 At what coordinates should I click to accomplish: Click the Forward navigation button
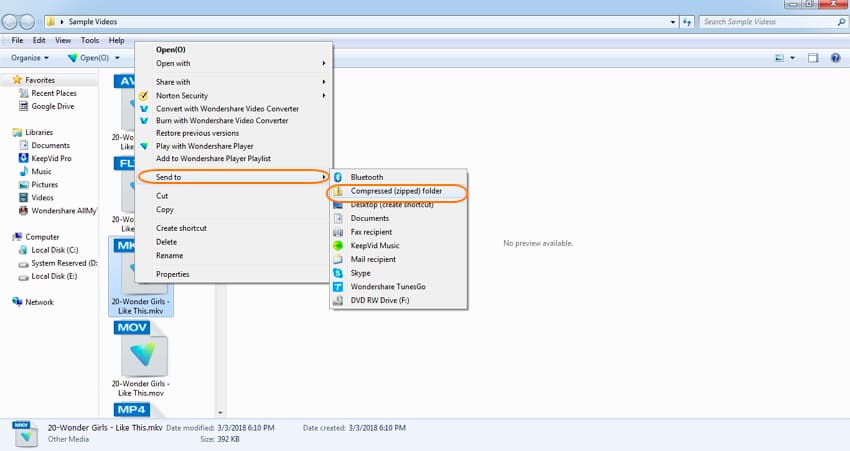tap(27, 22)
